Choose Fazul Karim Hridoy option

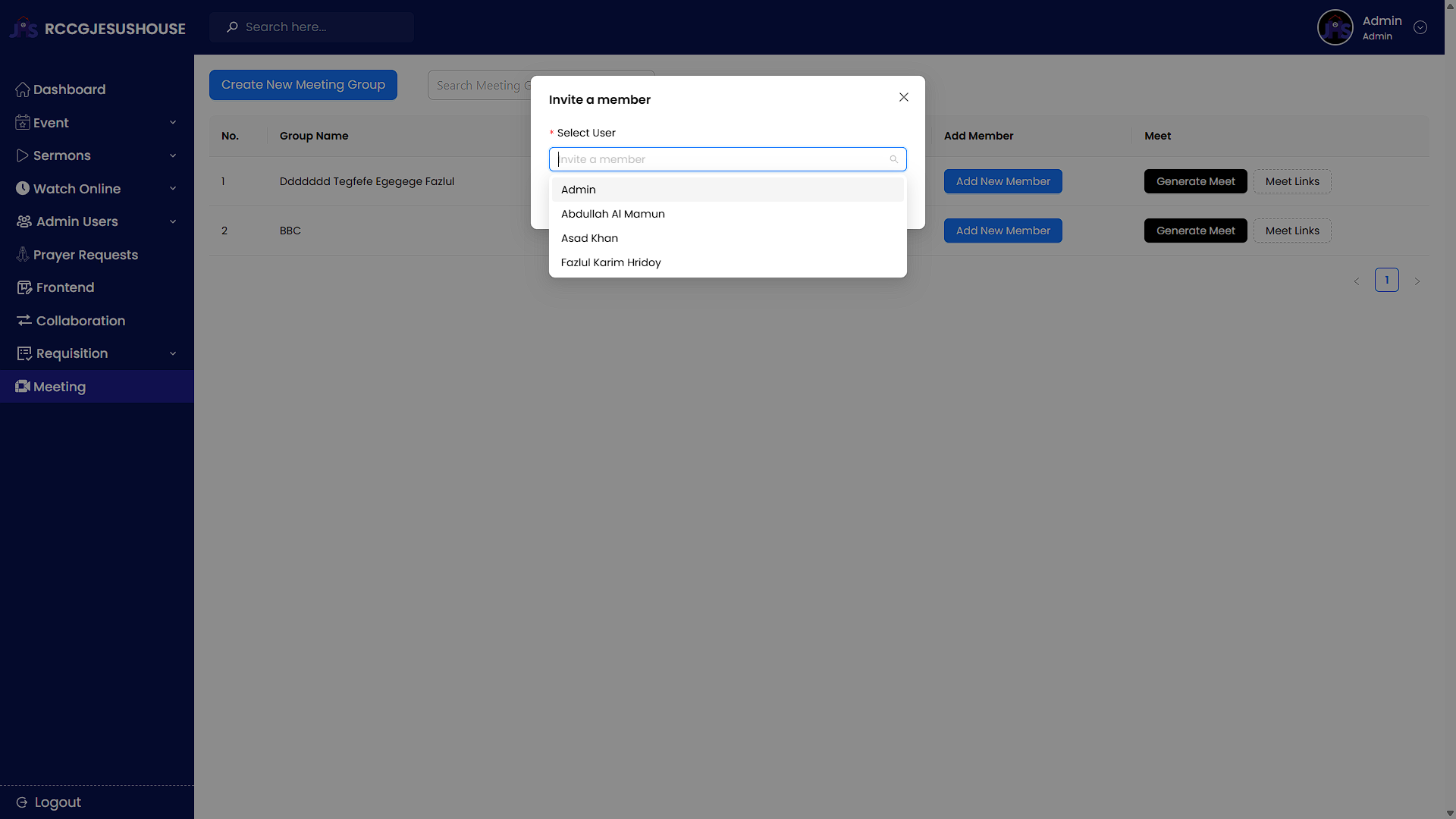[x=610, y=262]
